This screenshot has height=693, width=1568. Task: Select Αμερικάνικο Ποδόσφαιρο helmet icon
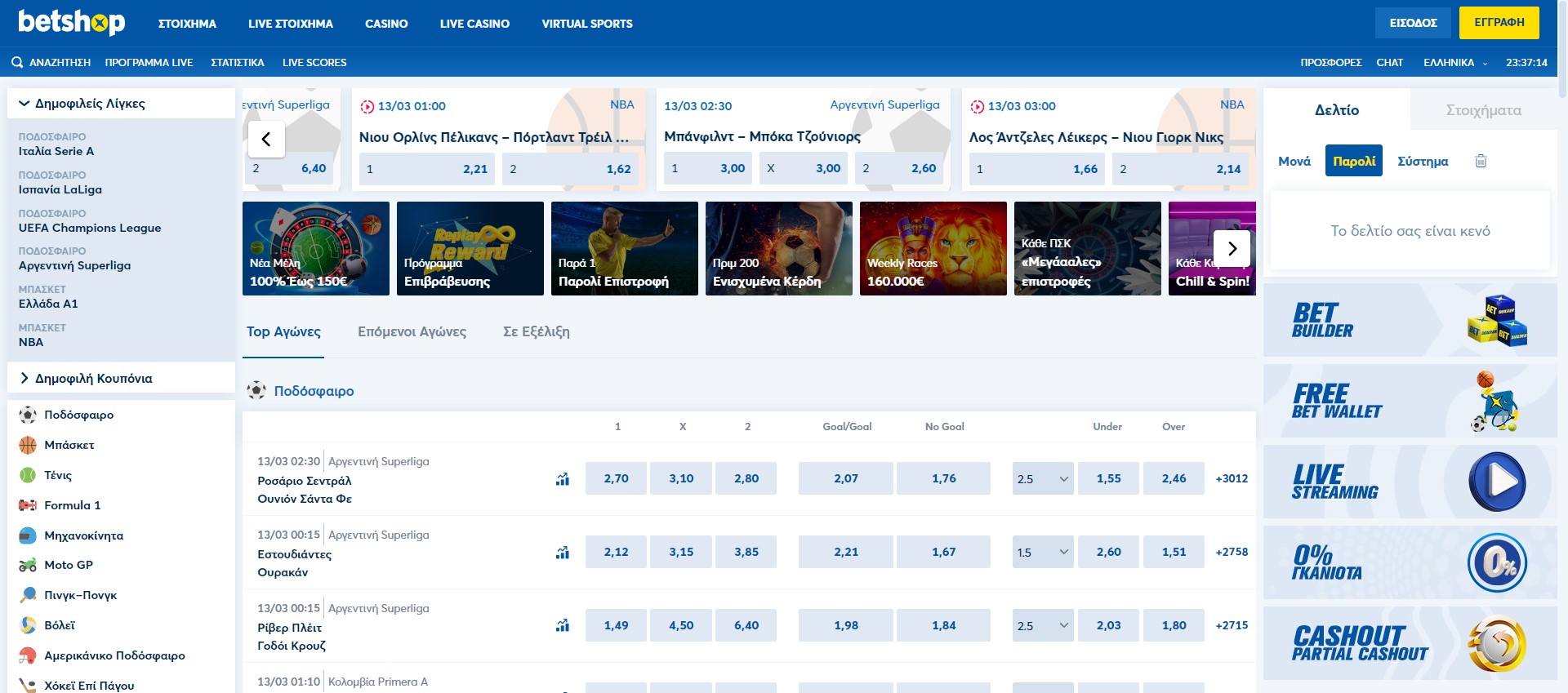28,655
